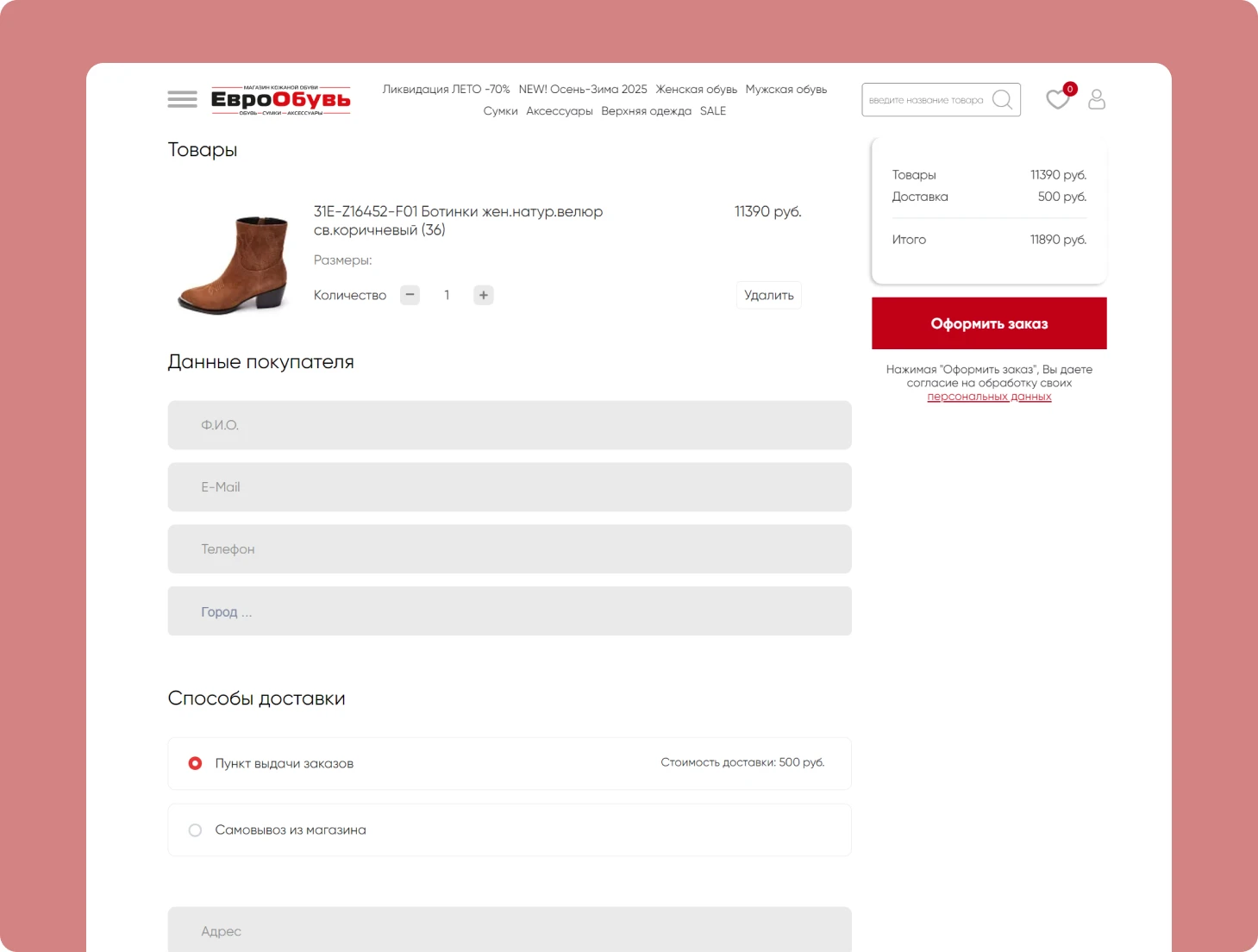Select Пункт выдачи заказов delivery option

pyautogui.click(x=196, y=763)
